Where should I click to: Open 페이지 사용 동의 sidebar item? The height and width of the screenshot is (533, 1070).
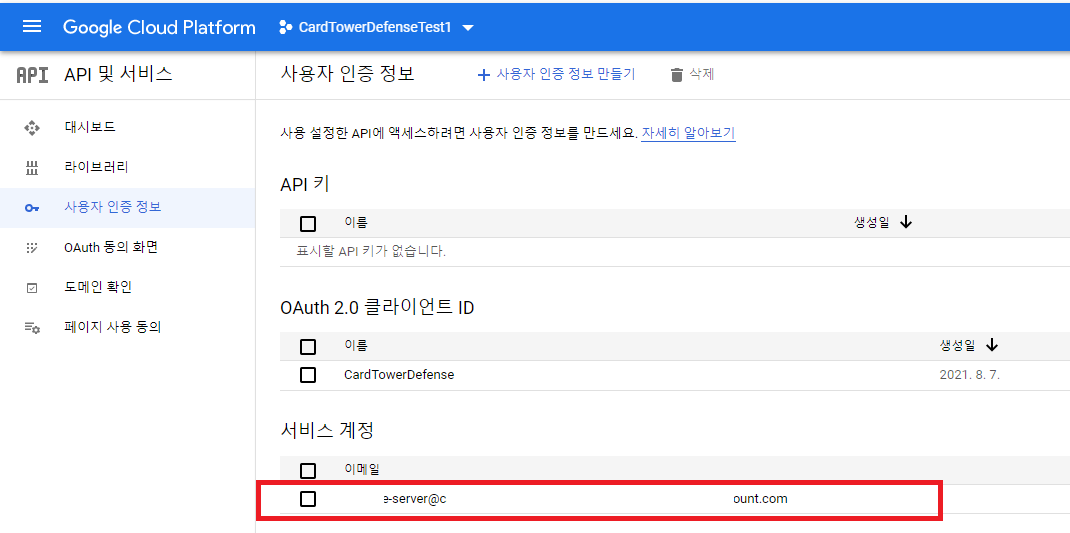(112, 328)
